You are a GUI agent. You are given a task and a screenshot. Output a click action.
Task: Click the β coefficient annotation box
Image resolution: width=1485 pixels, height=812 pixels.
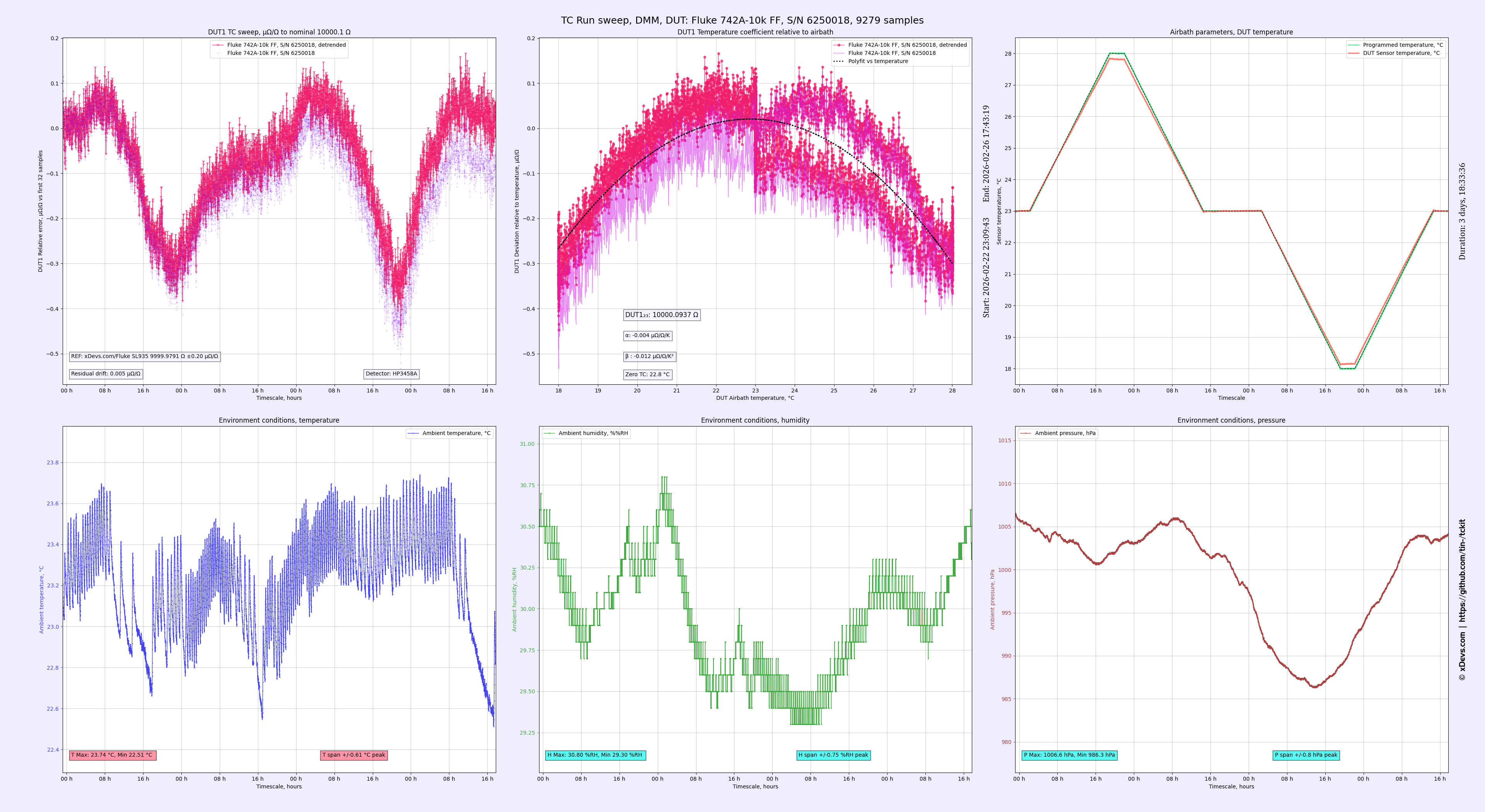point(649,357)
